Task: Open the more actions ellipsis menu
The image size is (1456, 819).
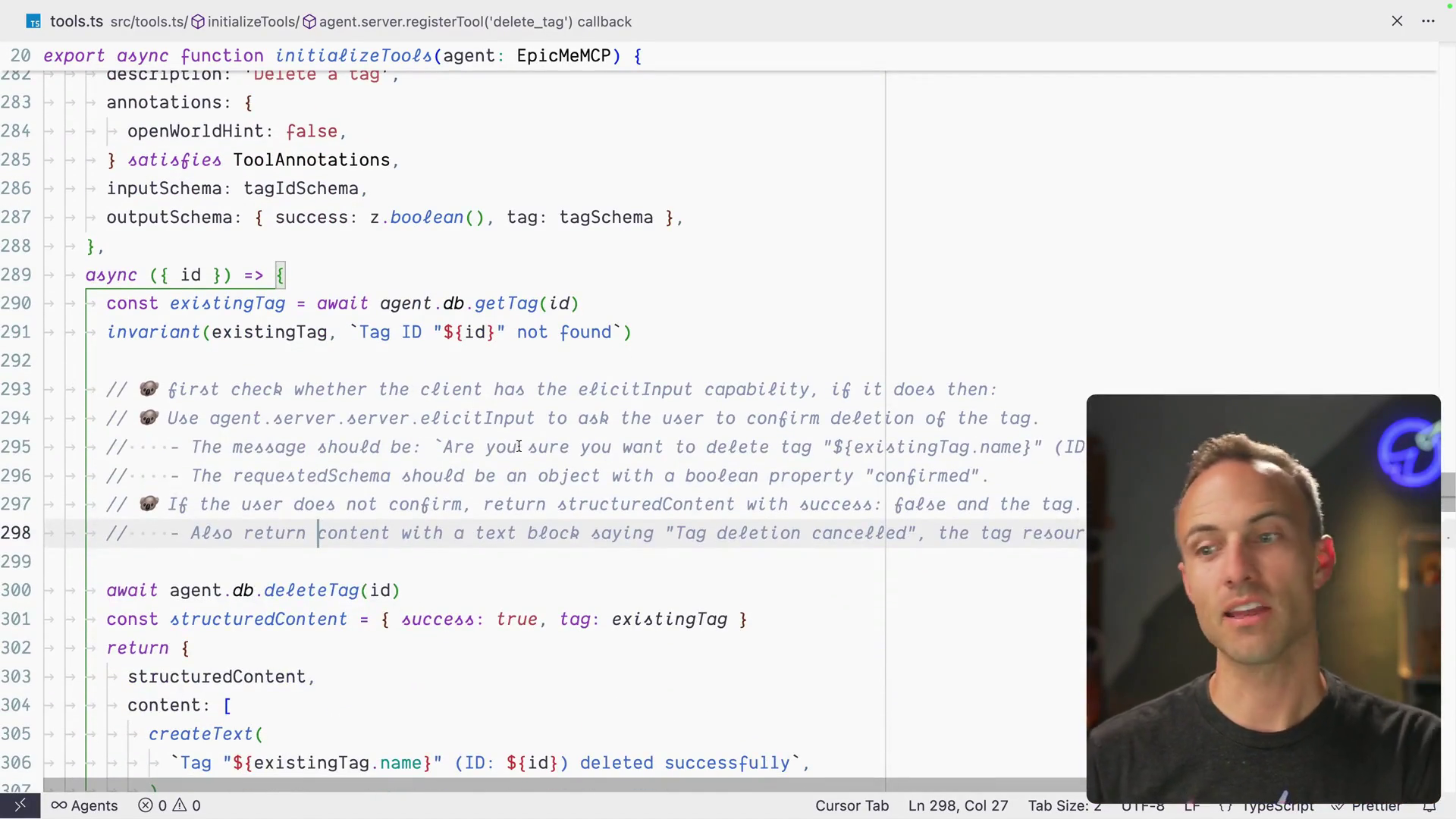Action: coord(1429,21)
